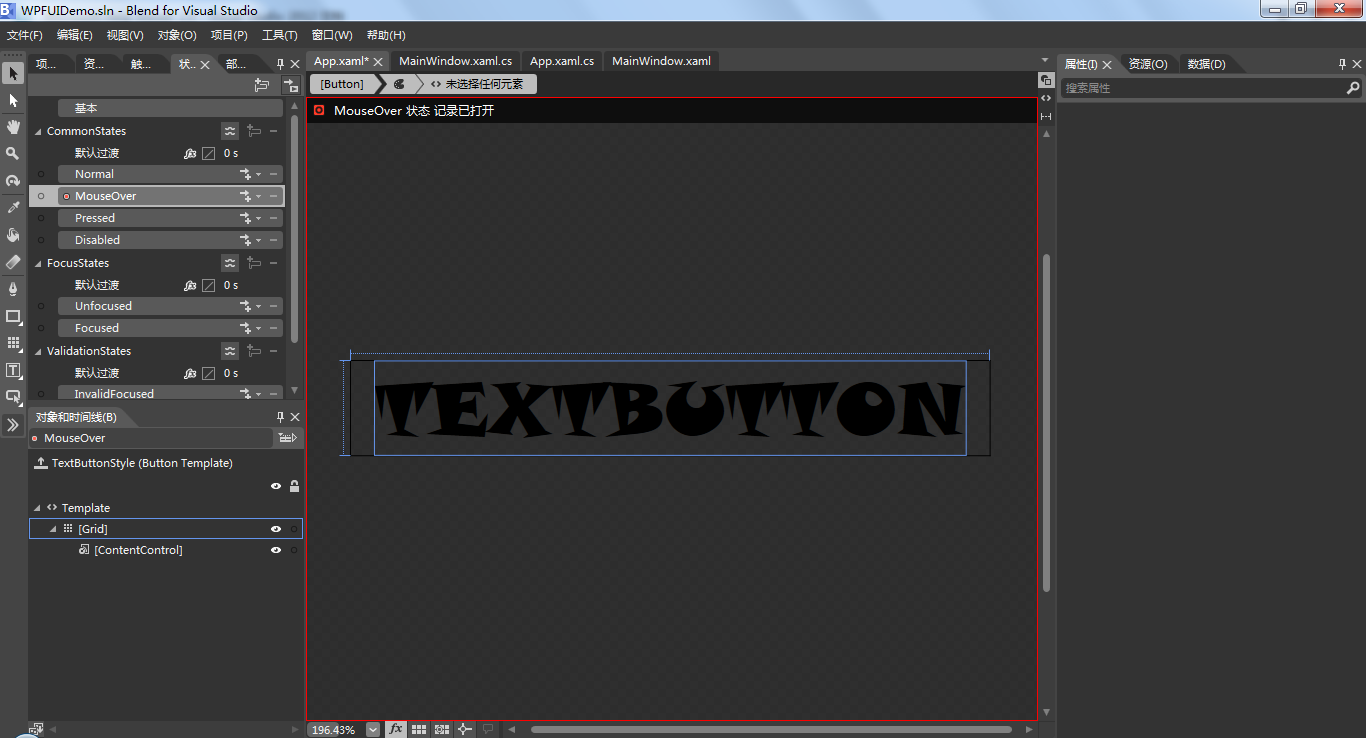Select the Eraser tool
1366x738 pixels.
pos(13,261)
